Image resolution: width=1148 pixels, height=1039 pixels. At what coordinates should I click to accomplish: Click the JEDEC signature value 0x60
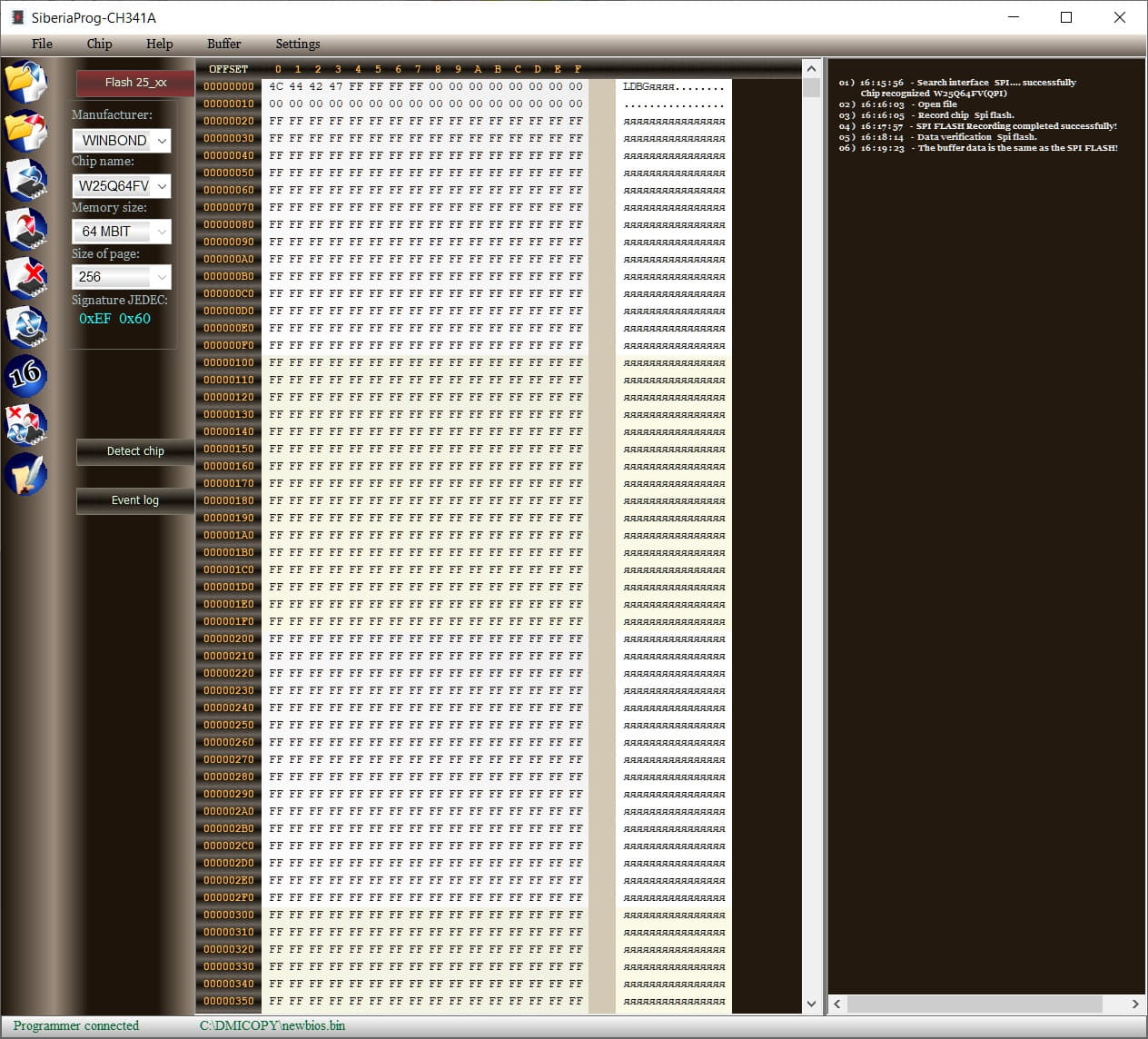pos(135,319)
